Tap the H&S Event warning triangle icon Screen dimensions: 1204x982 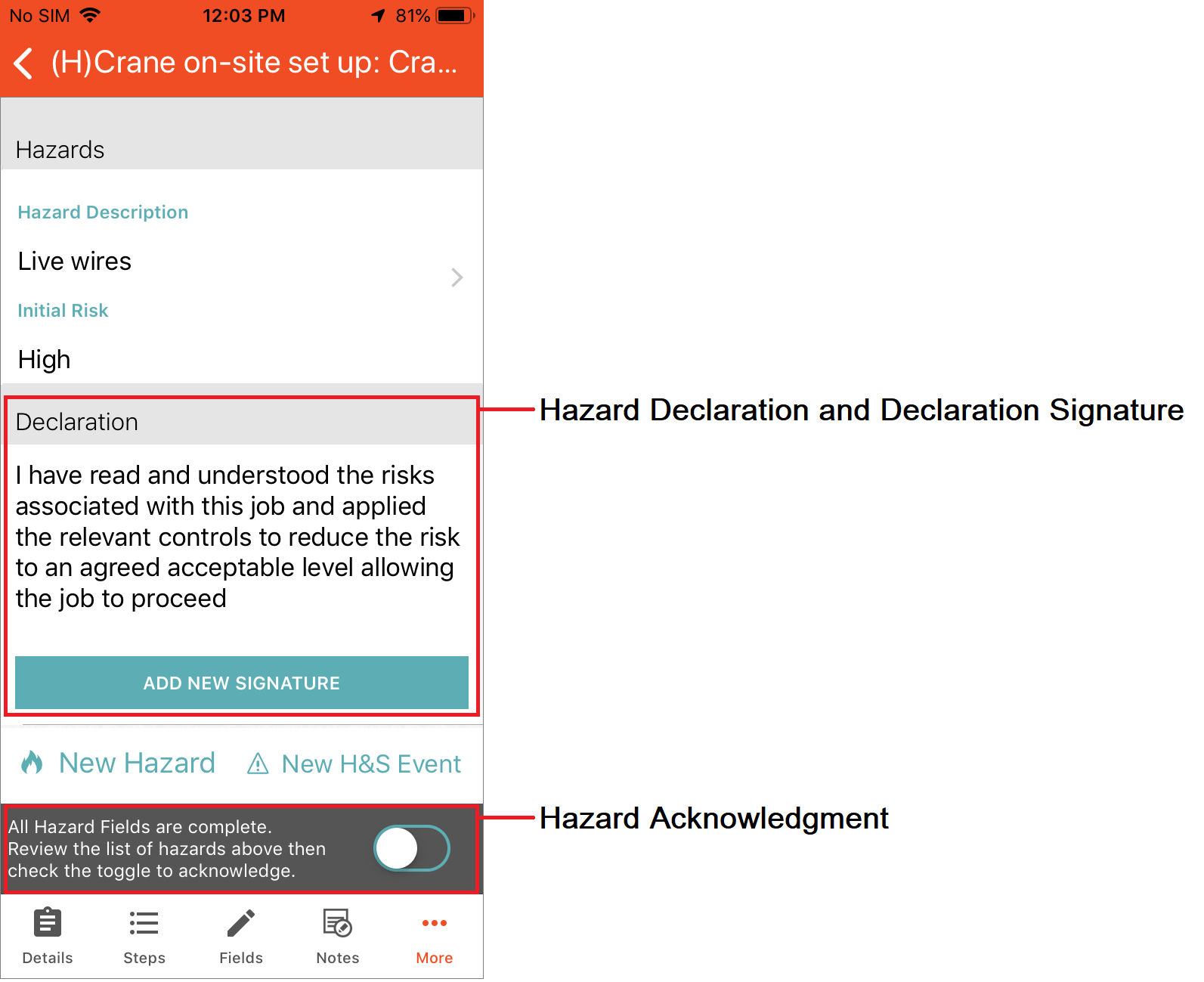coord(258,764)
